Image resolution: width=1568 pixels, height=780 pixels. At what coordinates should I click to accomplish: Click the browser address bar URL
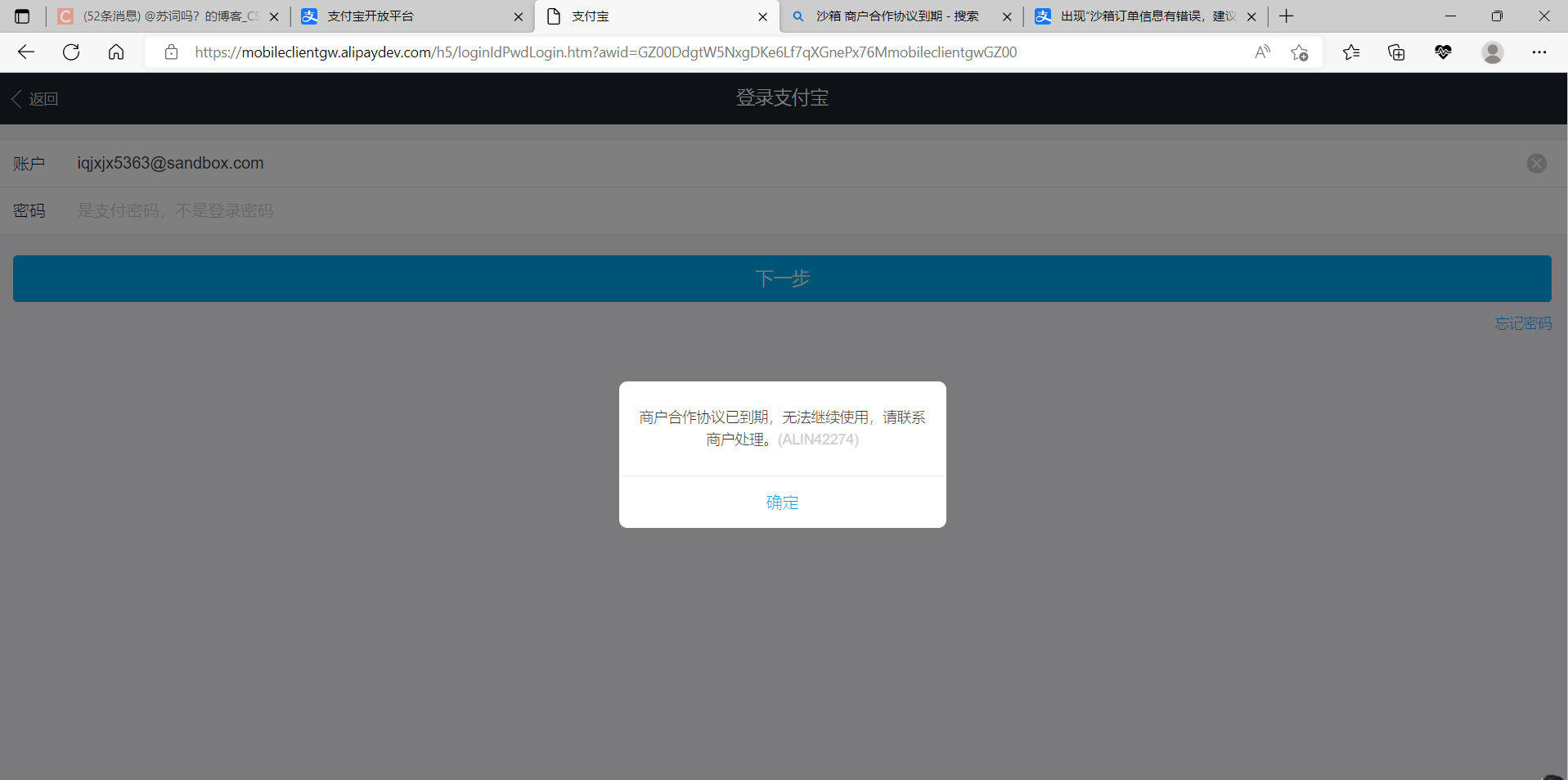605,52
